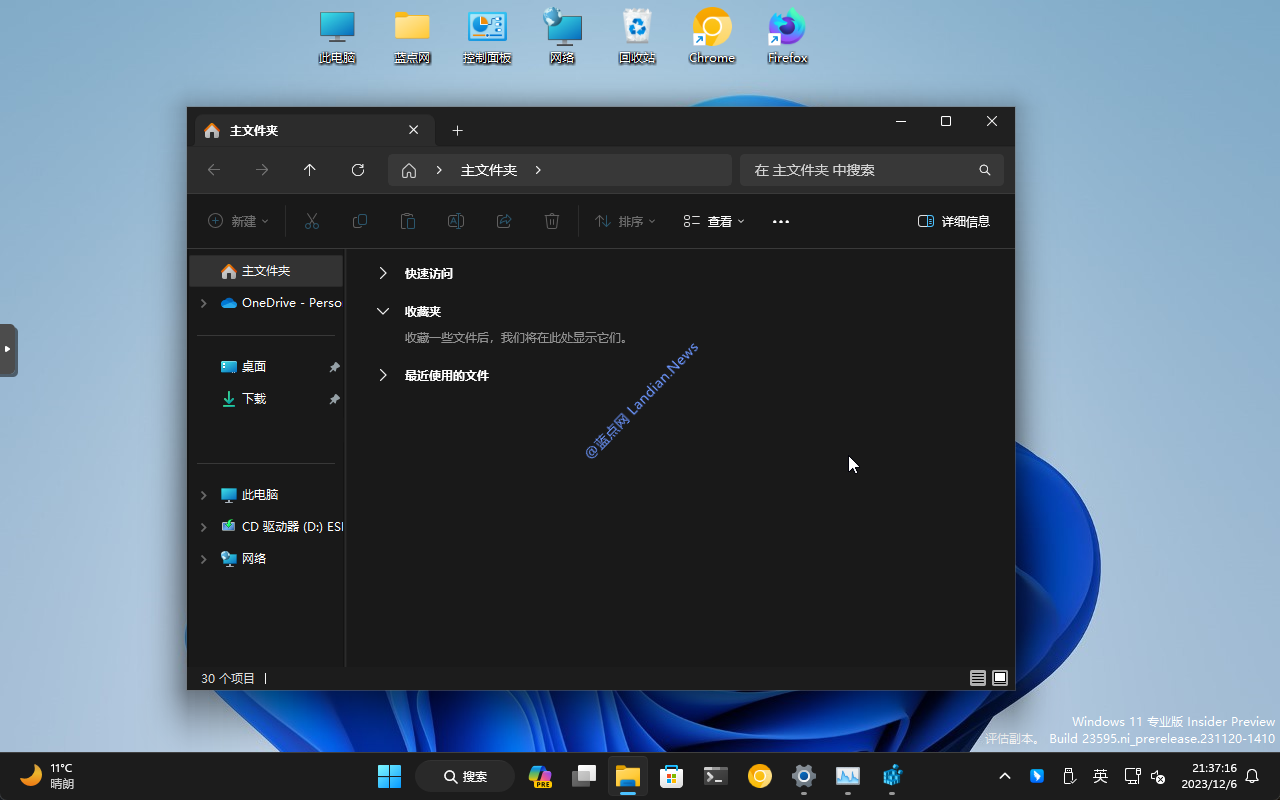This screenshot has height=800, width=1280.
Task: Toggle the 详细信息 details pane
Action: [954, 221]
